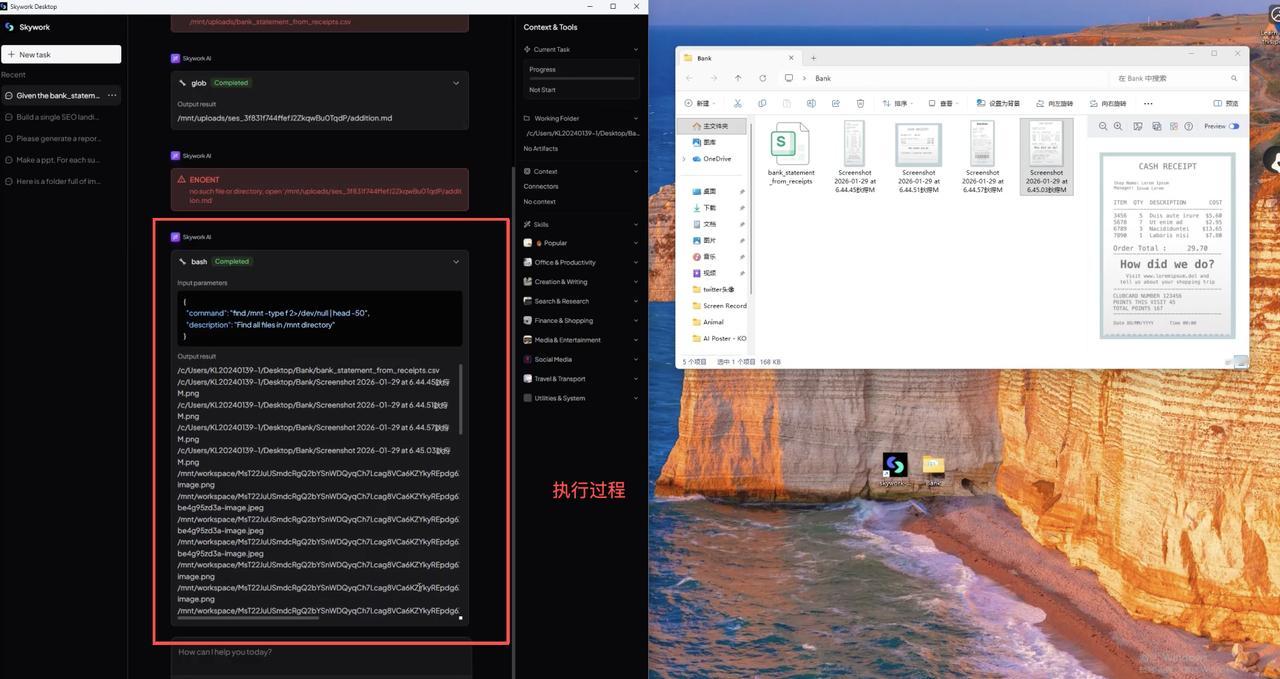Viewport: 1280px width, 679px height.
Task: Toggle the Preview switch in the image pane
Action: [x=1234, y=126]
